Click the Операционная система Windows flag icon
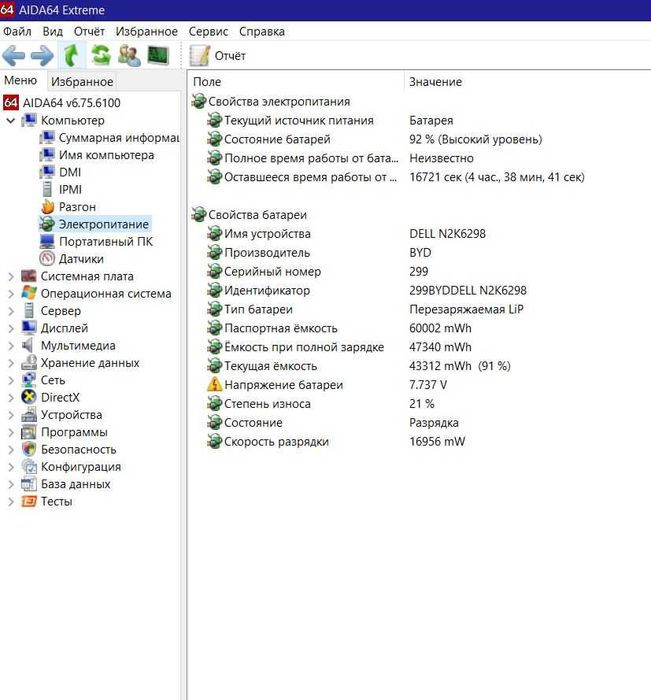The image size is (651, 700). (x=29, y=293)
